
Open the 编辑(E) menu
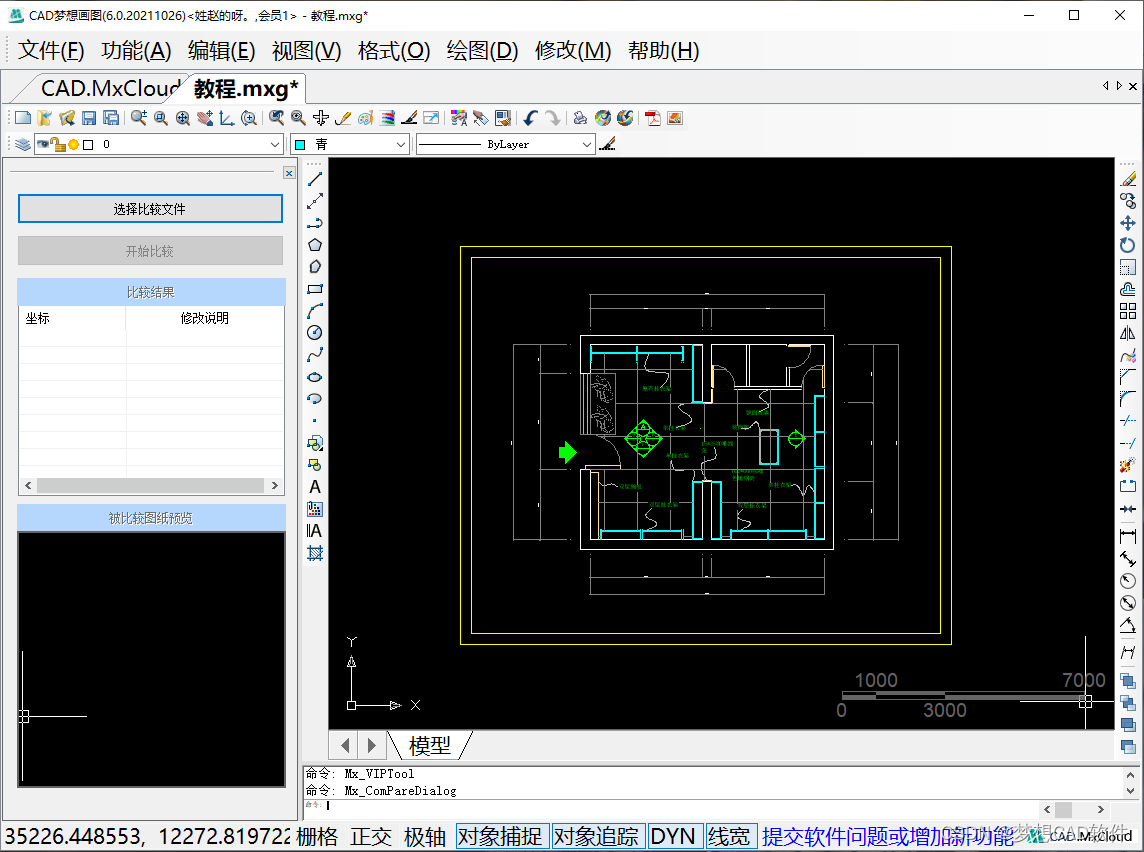(x=221, y=51)
